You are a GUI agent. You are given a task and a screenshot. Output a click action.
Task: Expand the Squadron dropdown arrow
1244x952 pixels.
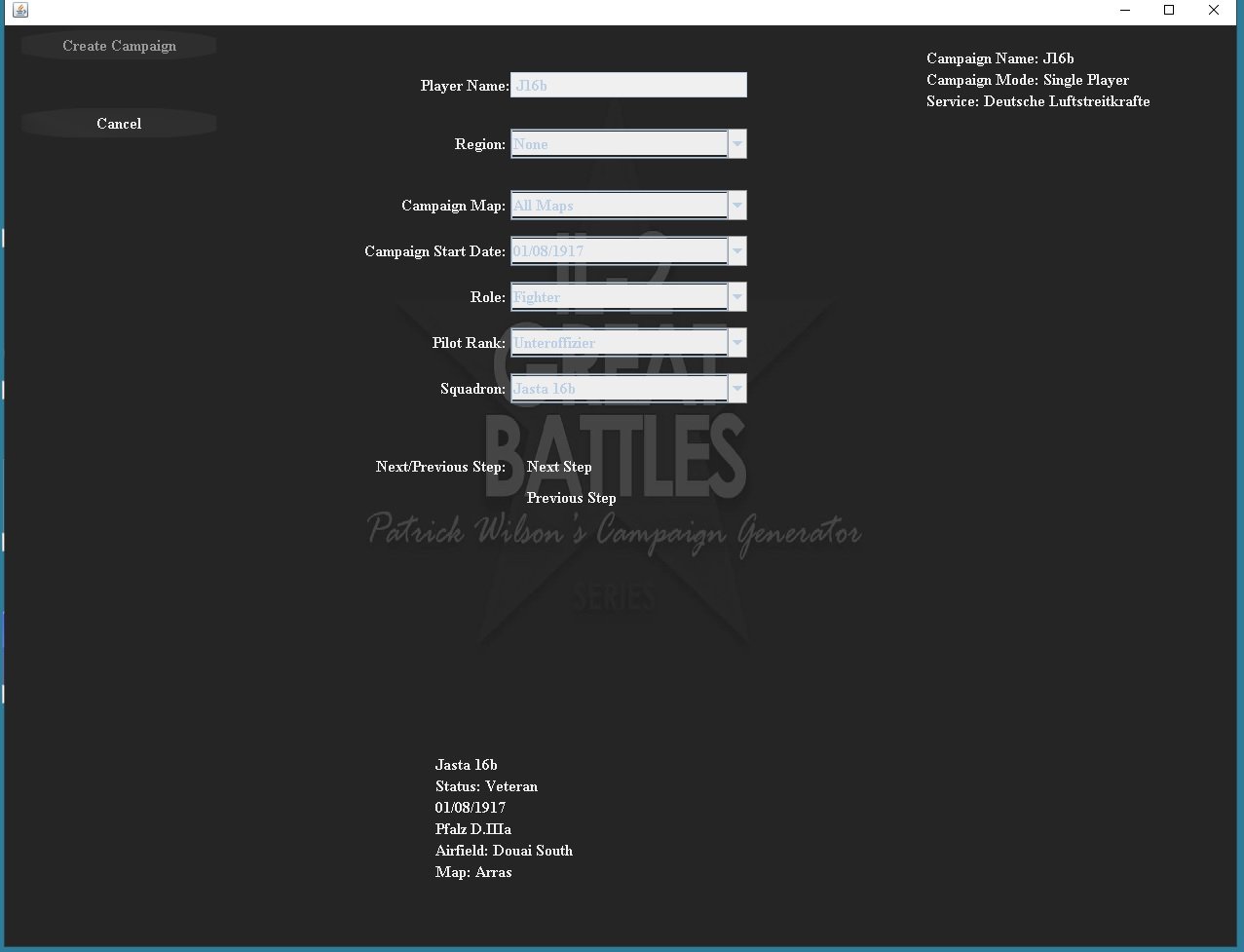click(x=737, y=389)
